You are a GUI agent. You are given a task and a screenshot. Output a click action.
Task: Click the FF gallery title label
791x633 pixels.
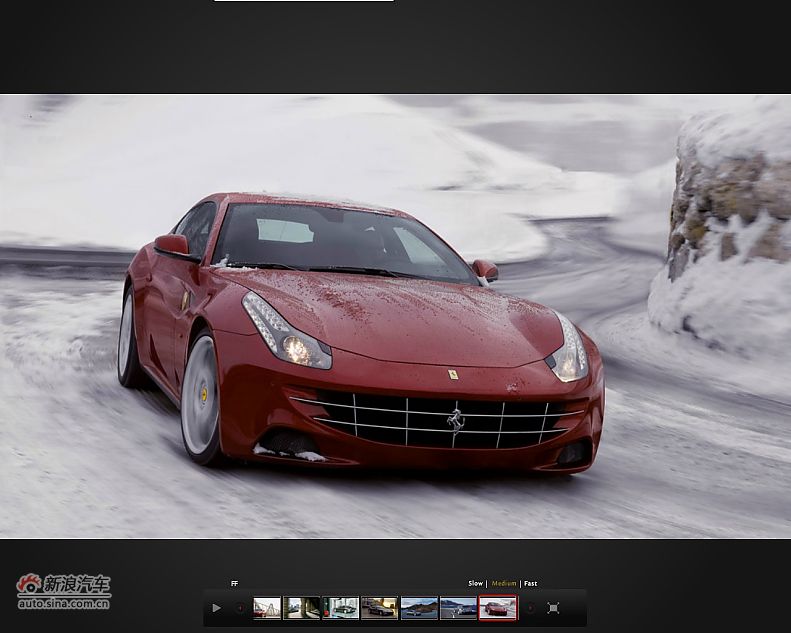[x=235, y=584]
